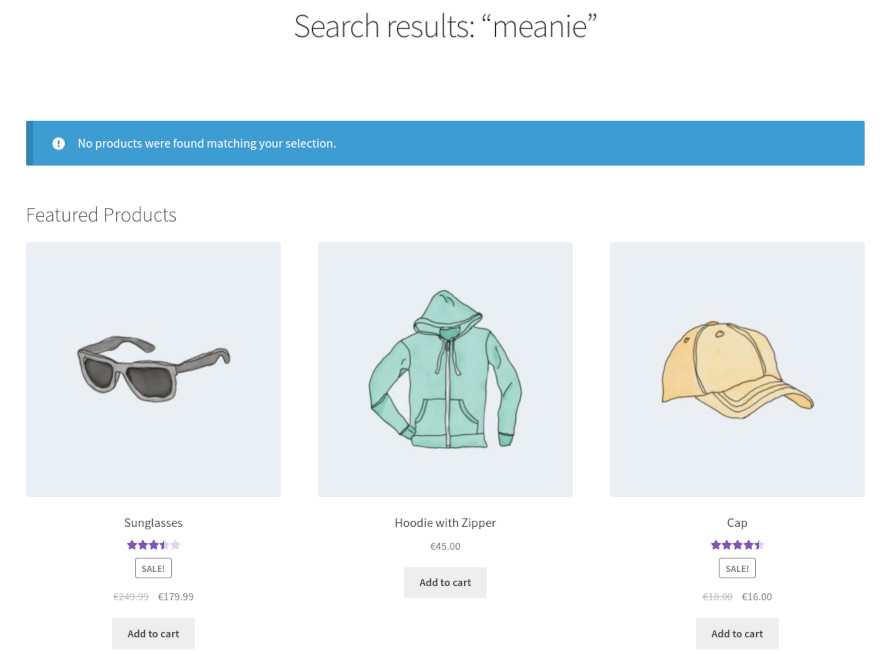The height and width of the screenshot is (654, 890).
Task: Add Hoodie with Zipper to cart
Action: [x=445, y=582]
